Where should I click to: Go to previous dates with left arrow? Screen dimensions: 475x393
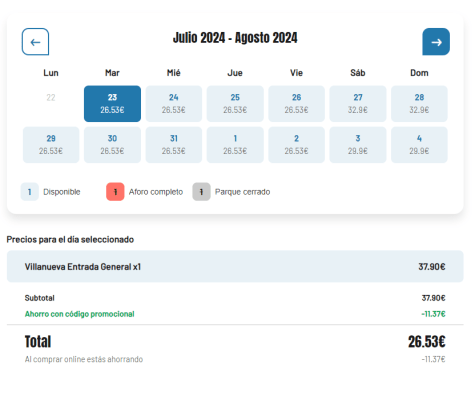35,42
